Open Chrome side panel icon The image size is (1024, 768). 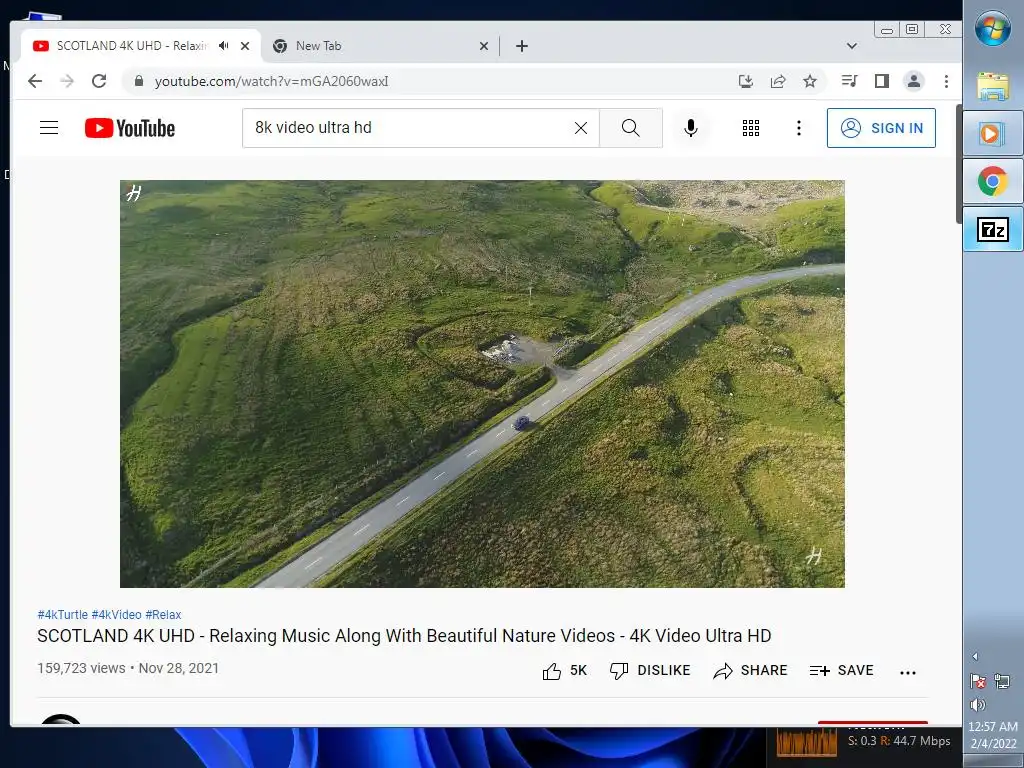pyautogui.click(x=882, y=81)
